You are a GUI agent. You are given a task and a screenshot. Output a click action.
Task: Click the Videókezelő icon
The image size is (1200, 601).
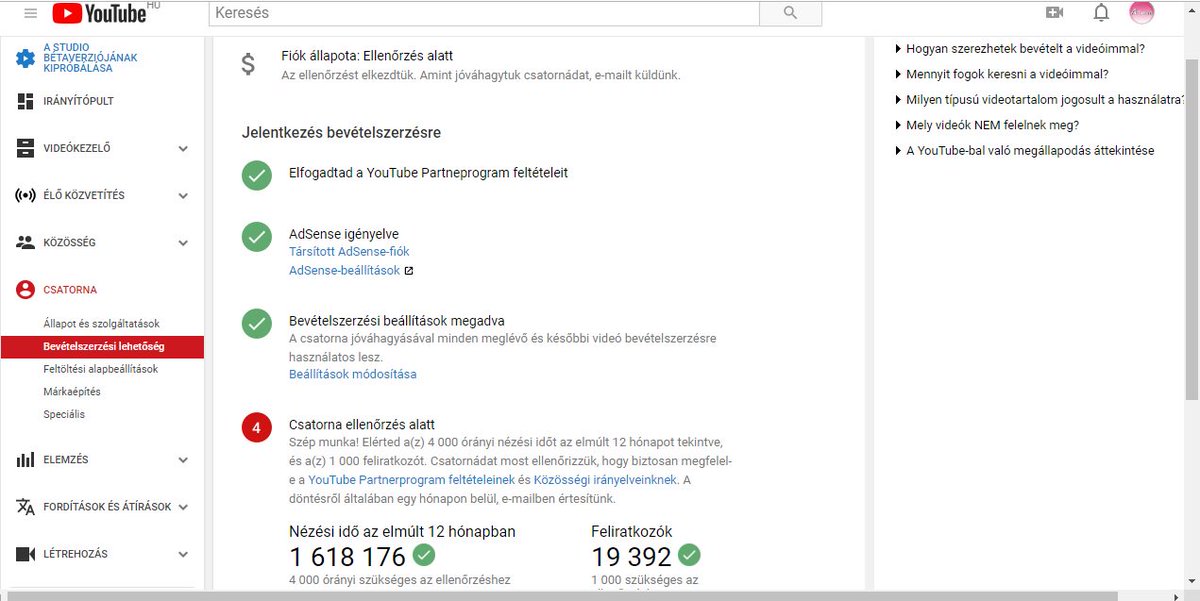25,148
